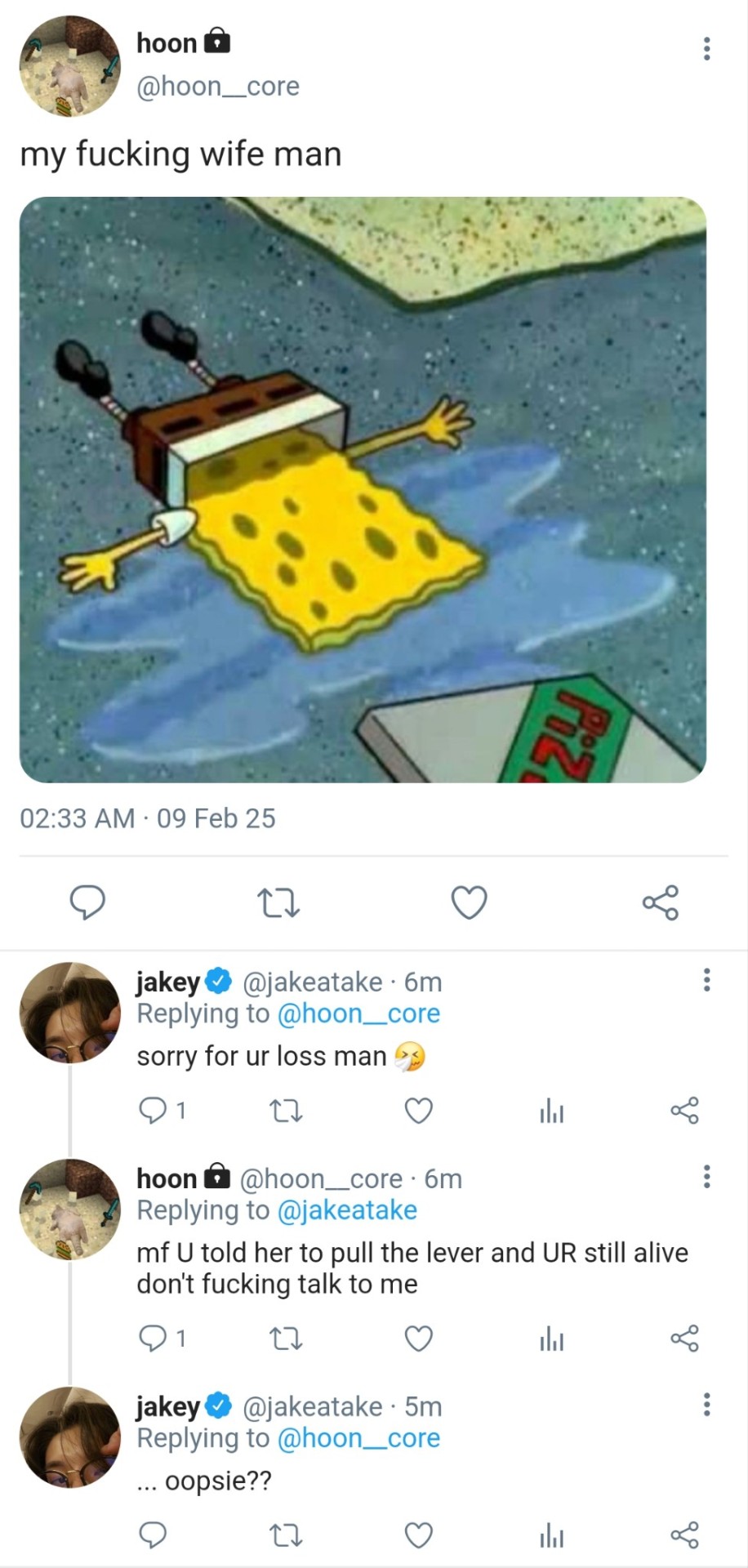Viewport: 748px width, 1568px height.
Task: Like the main "my wife man" tweet
Action: click(470, 903)
